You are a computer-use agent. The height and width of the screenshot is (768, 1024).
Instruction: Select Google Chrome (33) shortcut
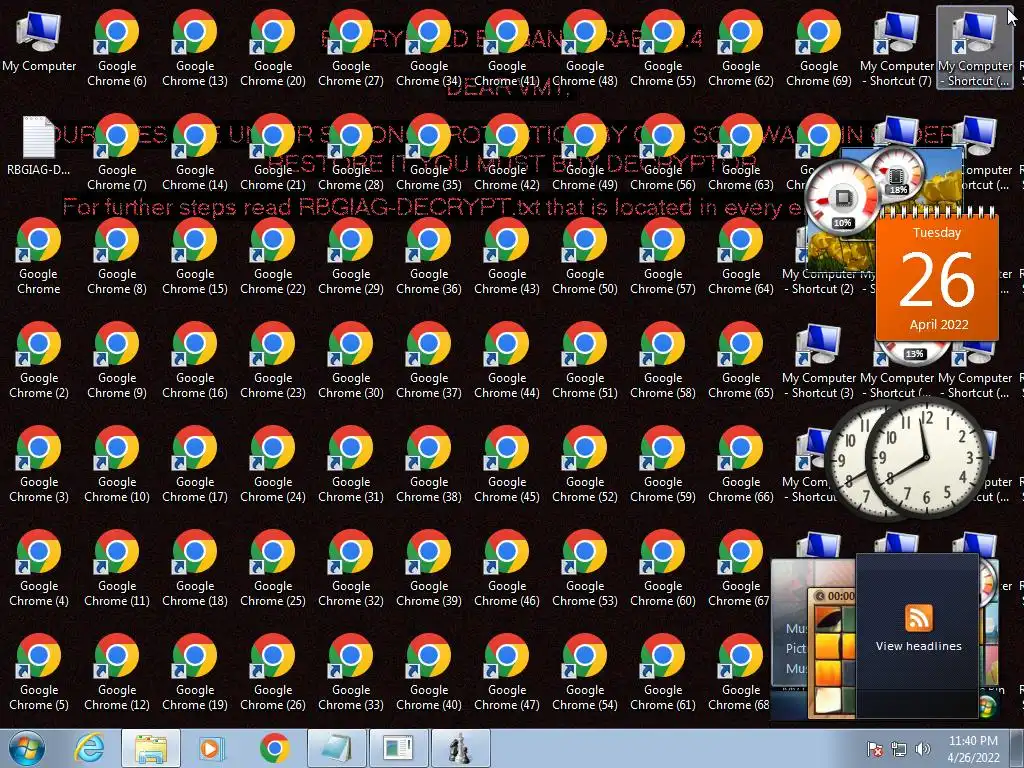pos(351,673)
